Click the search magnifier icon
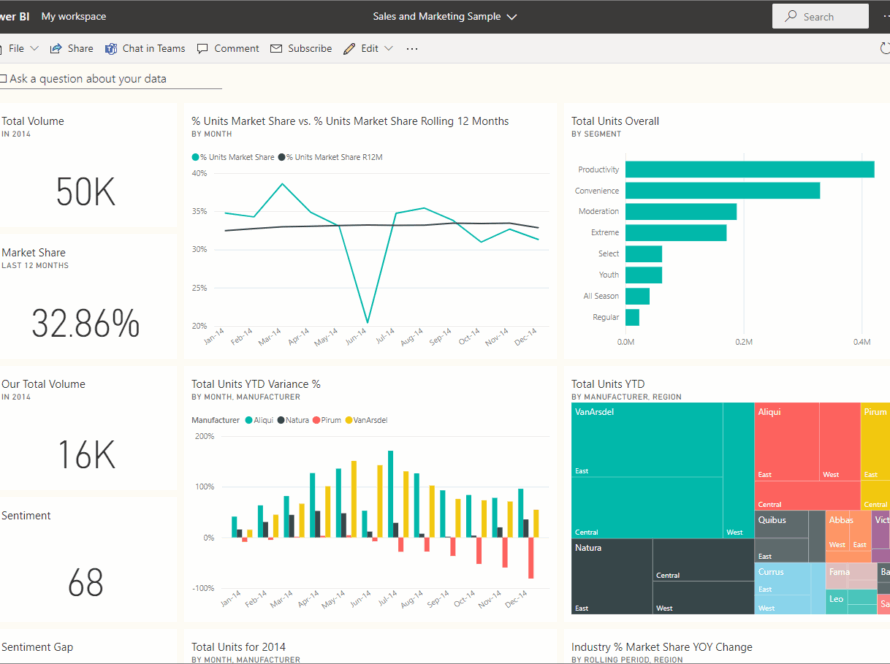890x664 pixels. tap(791, 17)
